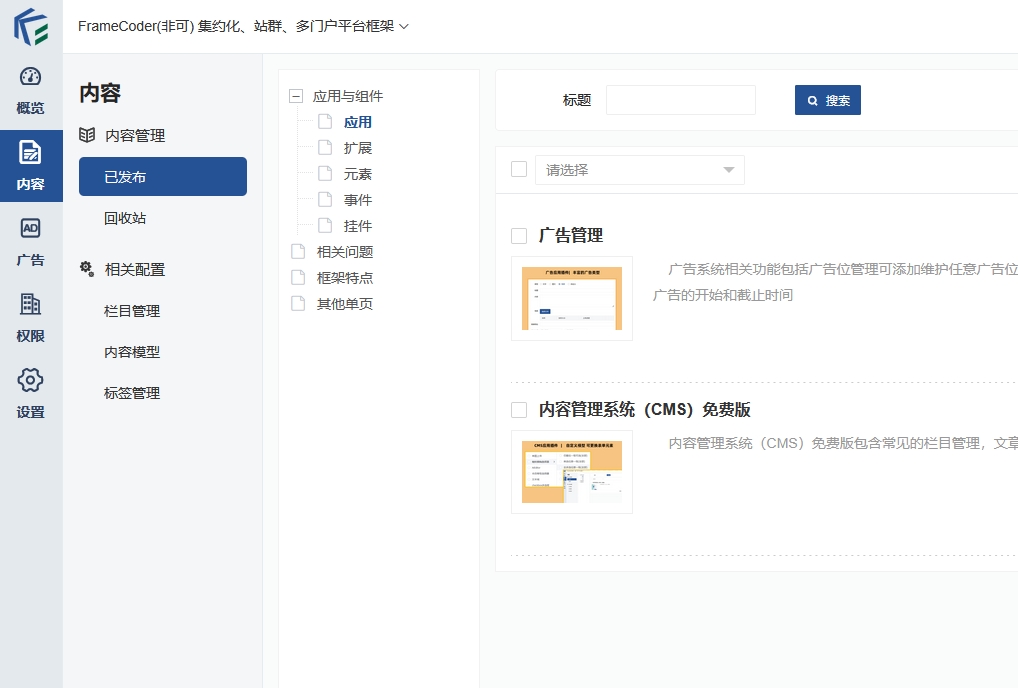Open the 广告管理 thumbnail image

tap(571, 298)
